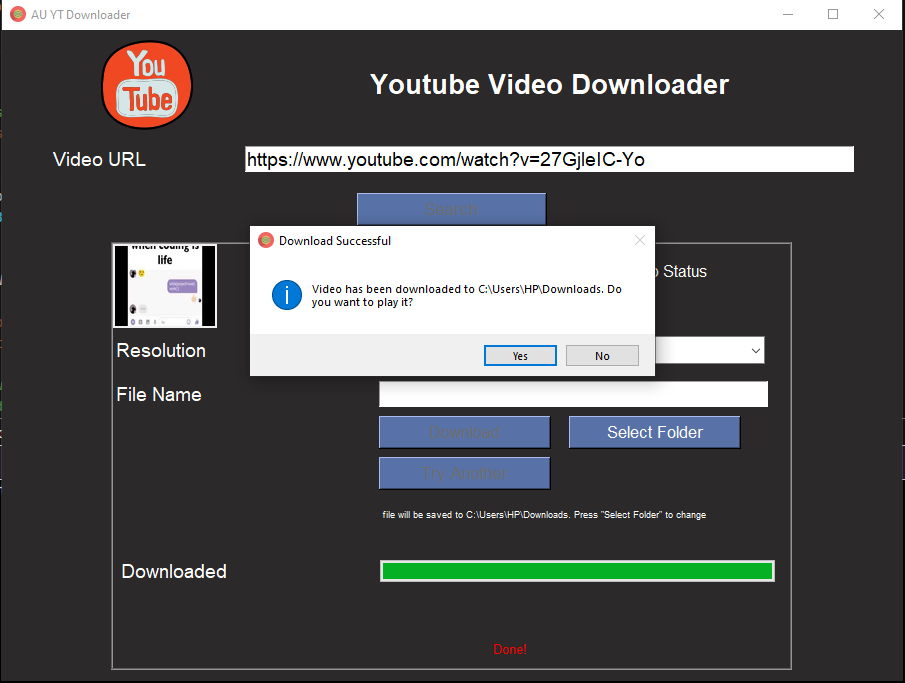Click the AU YT Downloader title bar icon
The image size is (905, 683).
(18, 14)
